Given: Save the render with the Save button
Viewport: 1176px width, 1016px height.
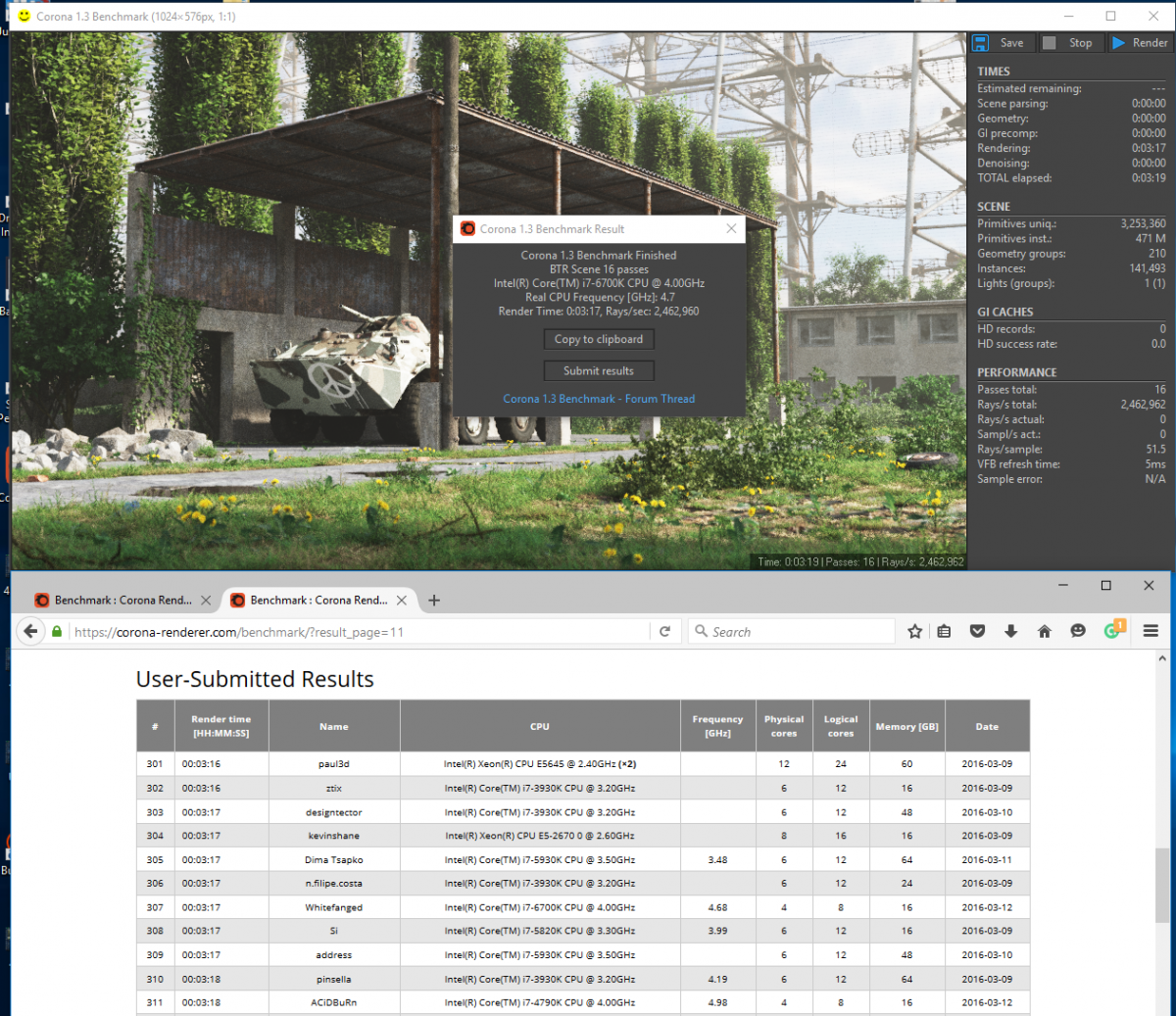Looking at the screenshot, I should 1002,43.
